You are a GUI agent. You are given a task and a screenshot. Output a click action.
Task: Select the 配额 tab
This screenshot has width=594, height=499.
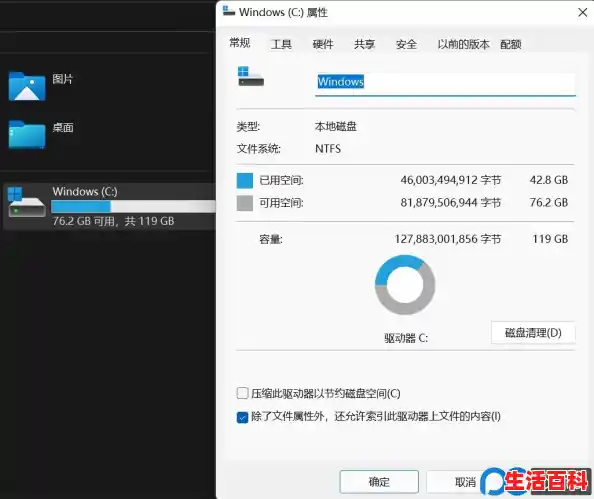[x=511, y=44]
